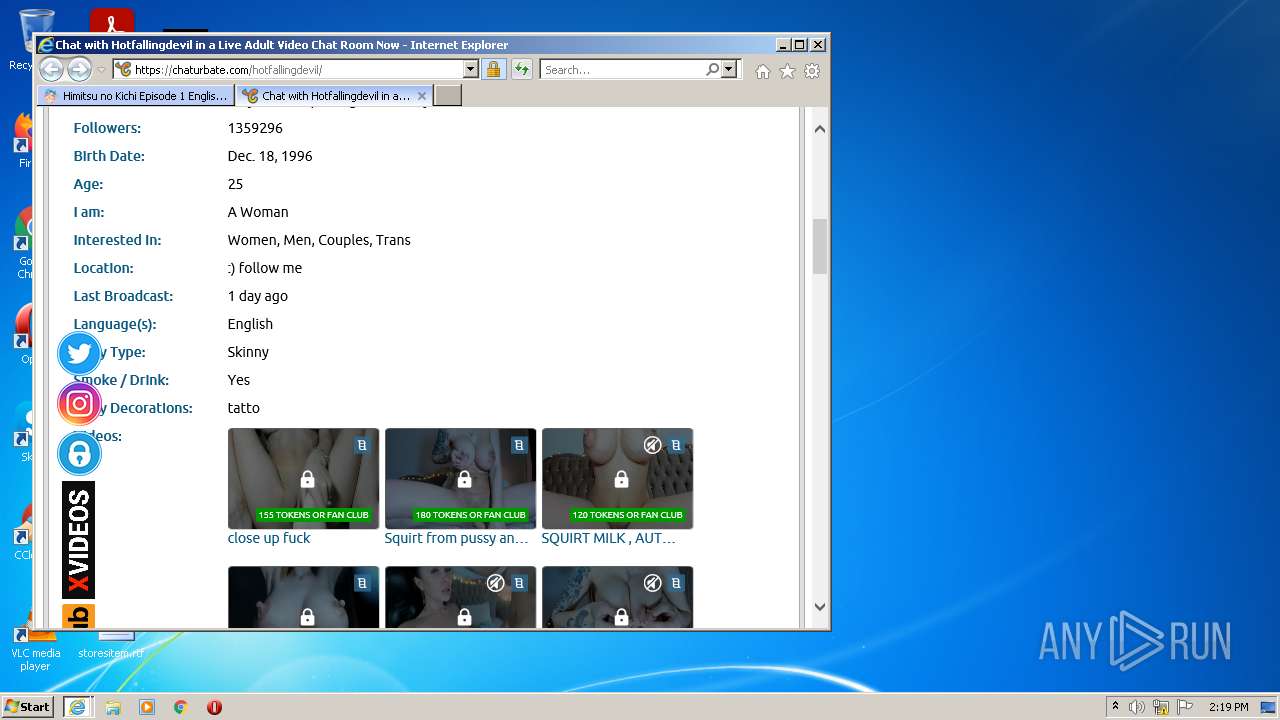Screen dimensions: 1280x720
Task: Click bookmark icon on the 155 tokens thumbnail
Action: coord(362,445)
